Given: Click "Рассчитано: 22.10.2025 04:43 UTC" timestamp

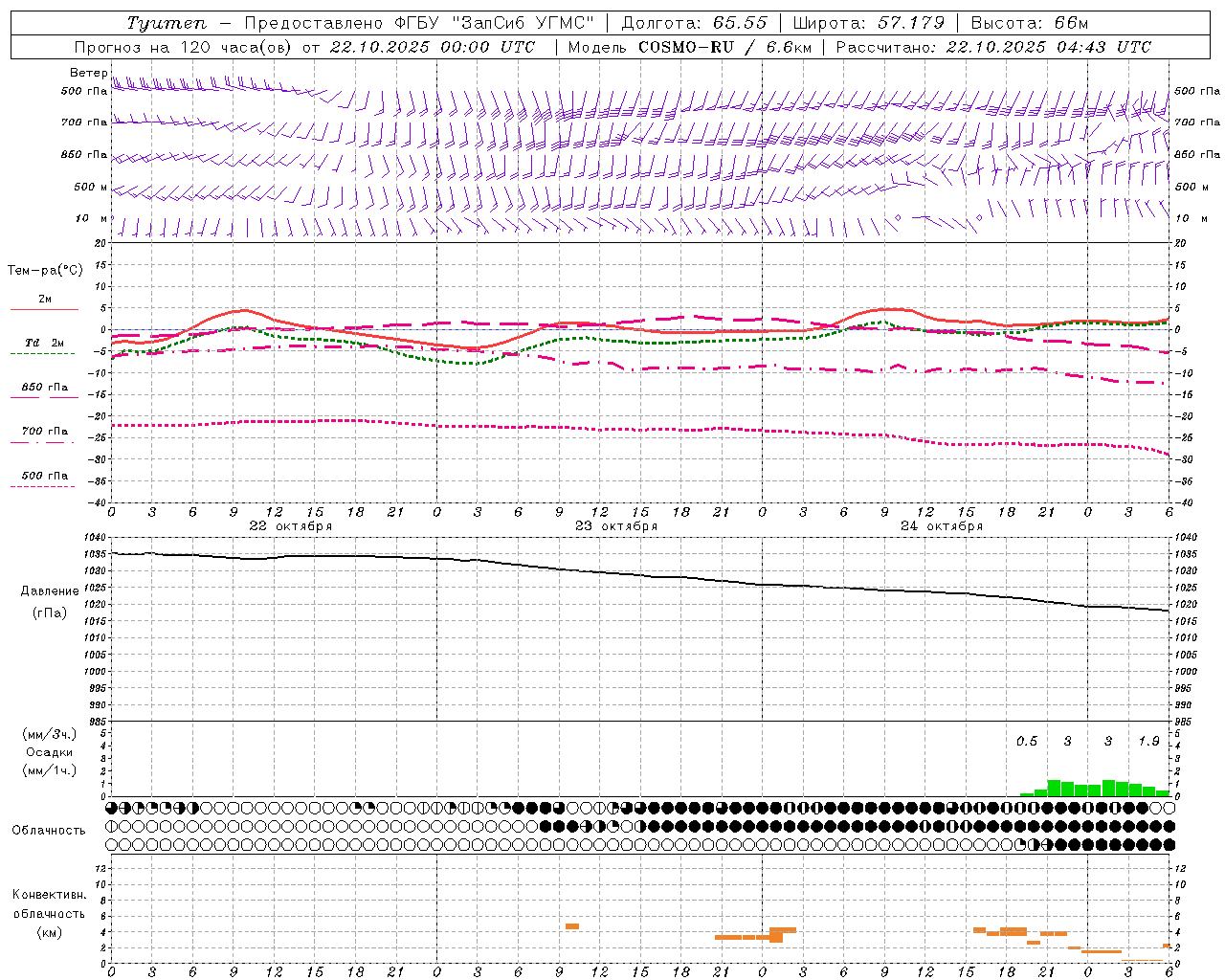Looking at the screenshot, I should 993,47.
